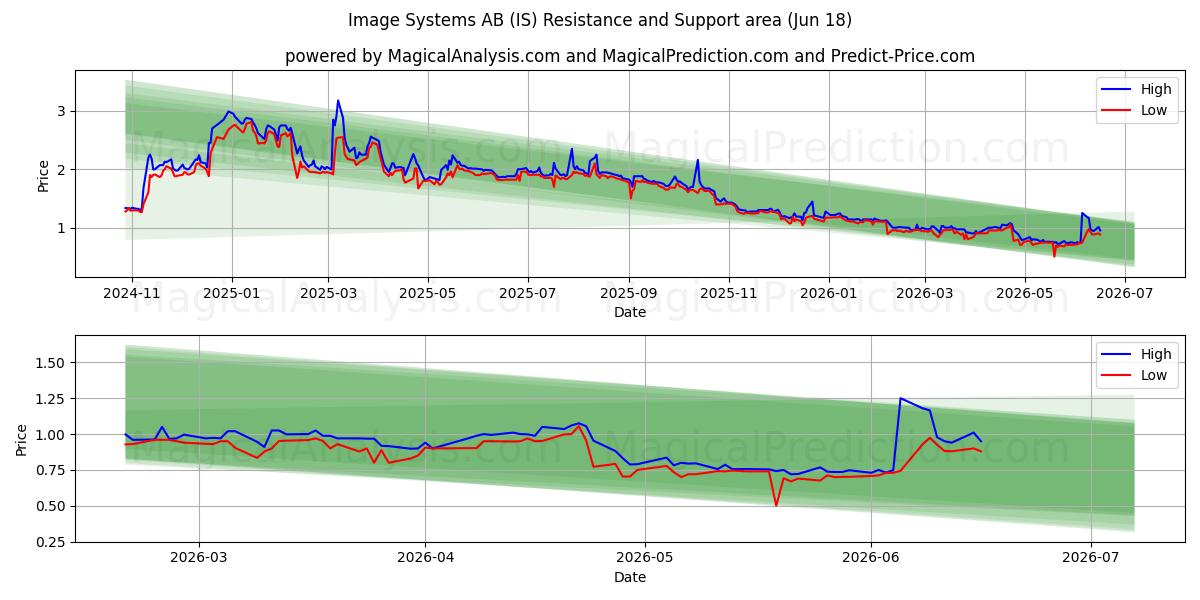Click the March 2025 blue High peak above 3
1200x600 pixels.
pyautogui.click(x=338, y=101)
